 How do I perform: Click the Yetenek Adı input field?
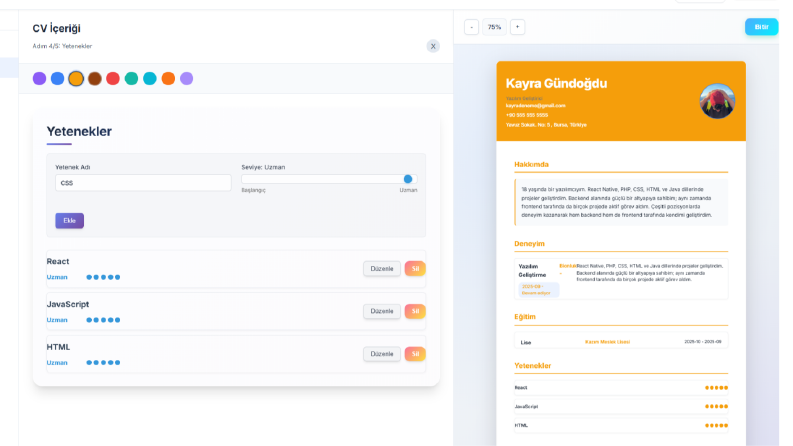click(143, 183)
